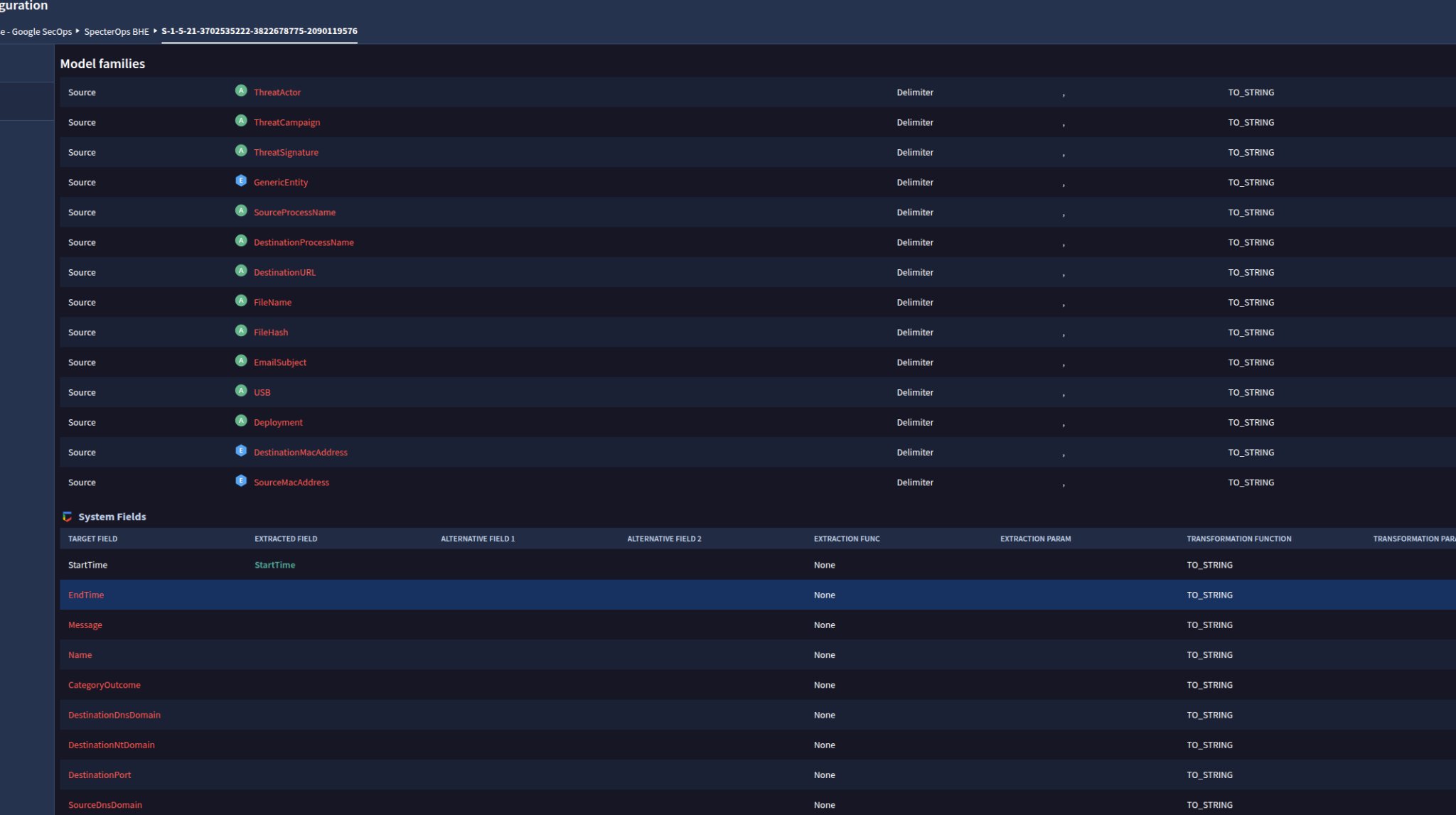Click the System Fields section logo icon
Image resolution: width=1456 pixels, height=815 pixels.
tap(67, 517)
